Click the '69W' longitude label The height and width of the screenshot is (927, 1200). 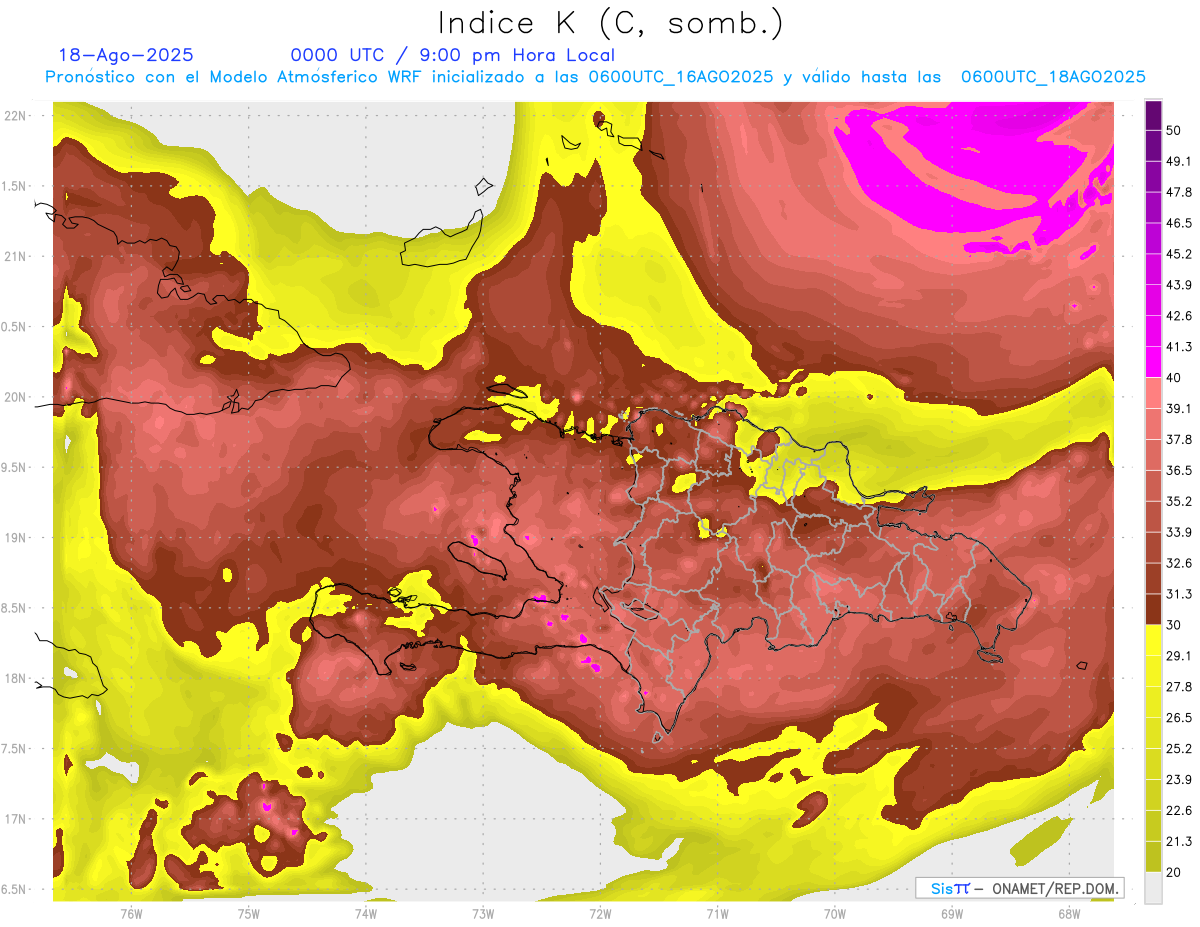click(952, 913)
